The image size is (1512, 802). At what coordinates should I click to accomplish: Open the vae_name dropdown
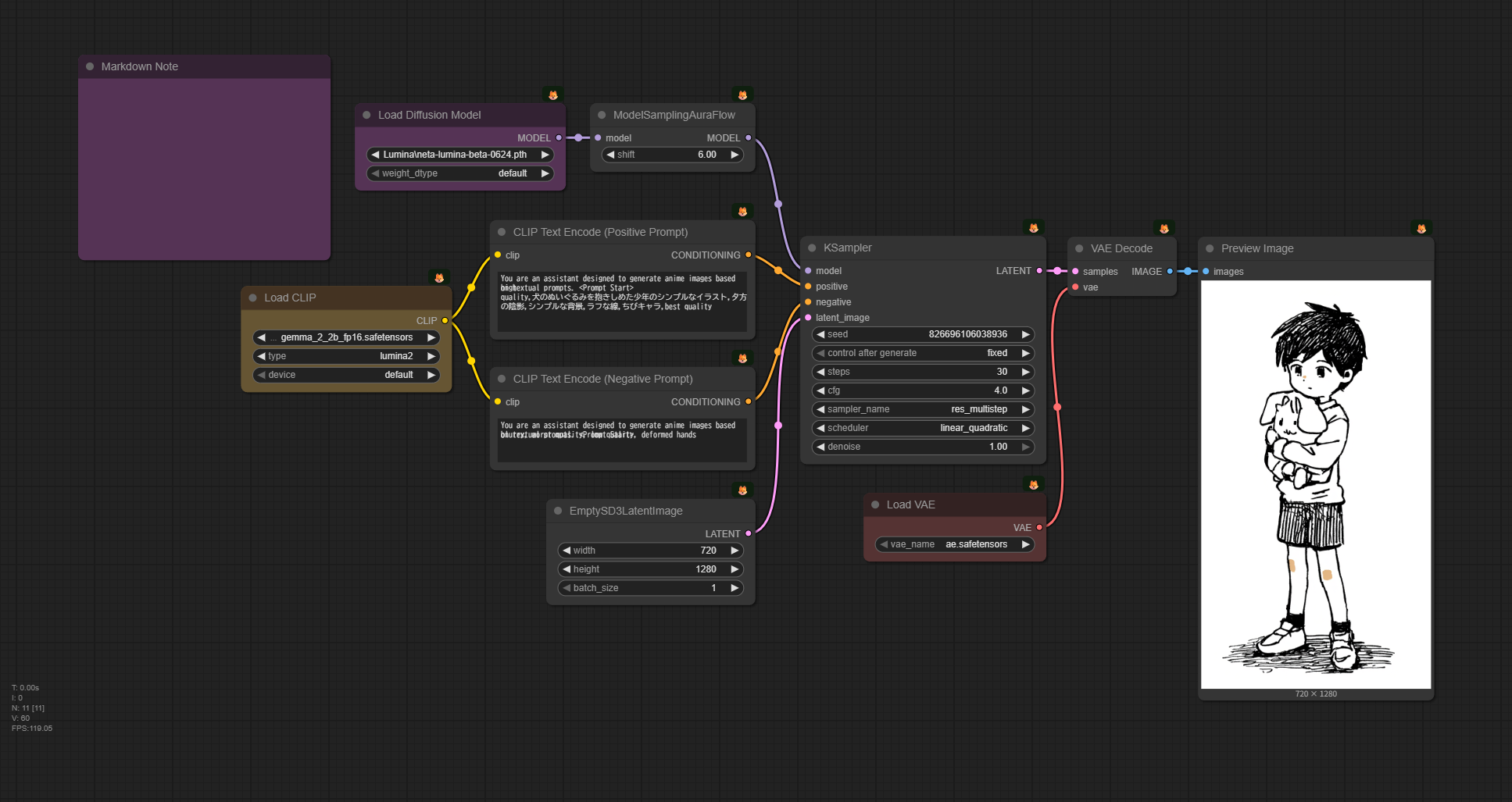pos(955,544)
